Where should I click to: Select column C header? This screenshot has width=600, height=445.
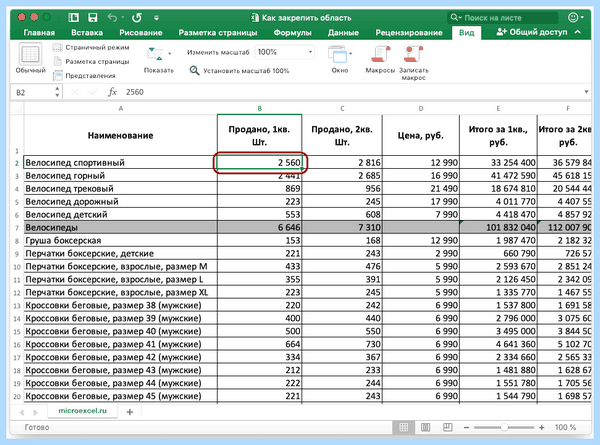point(342,108)
